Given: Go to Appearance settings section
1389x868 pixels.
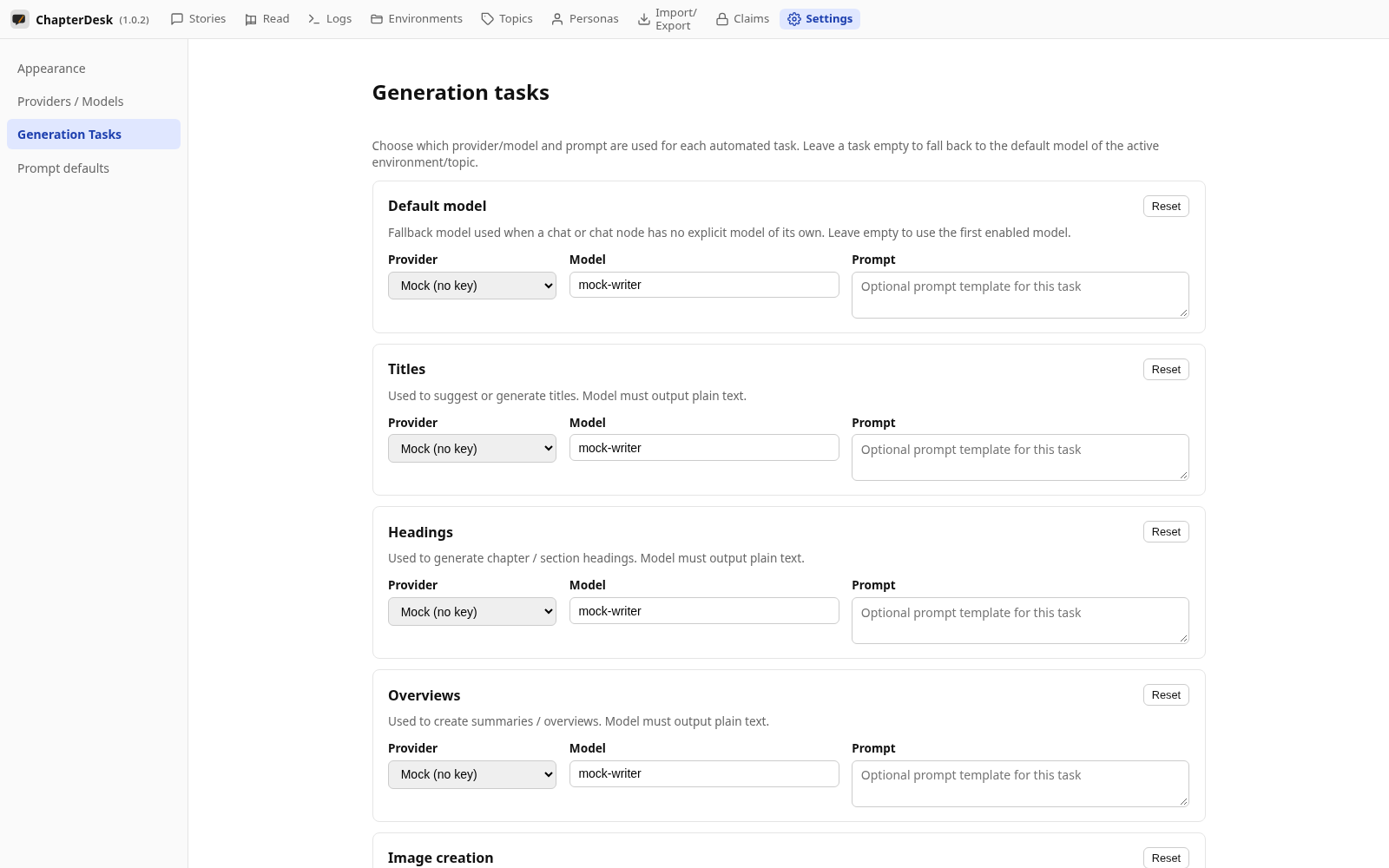Looking at the screenshot, I should point(94,69).
